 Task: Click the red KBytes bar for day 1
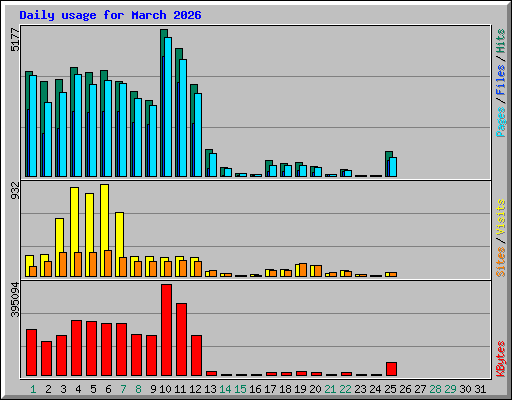(x=31, y=352)
